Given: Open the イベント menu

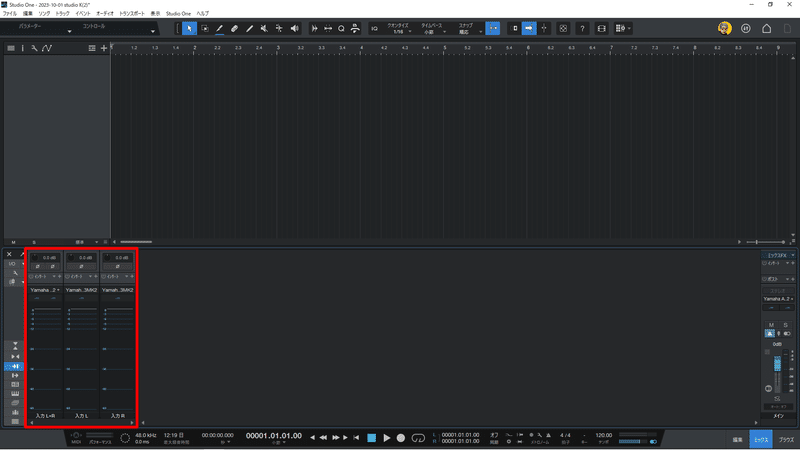Looking at the screenshot, I should pyautogui.click(x=83, y=14).
